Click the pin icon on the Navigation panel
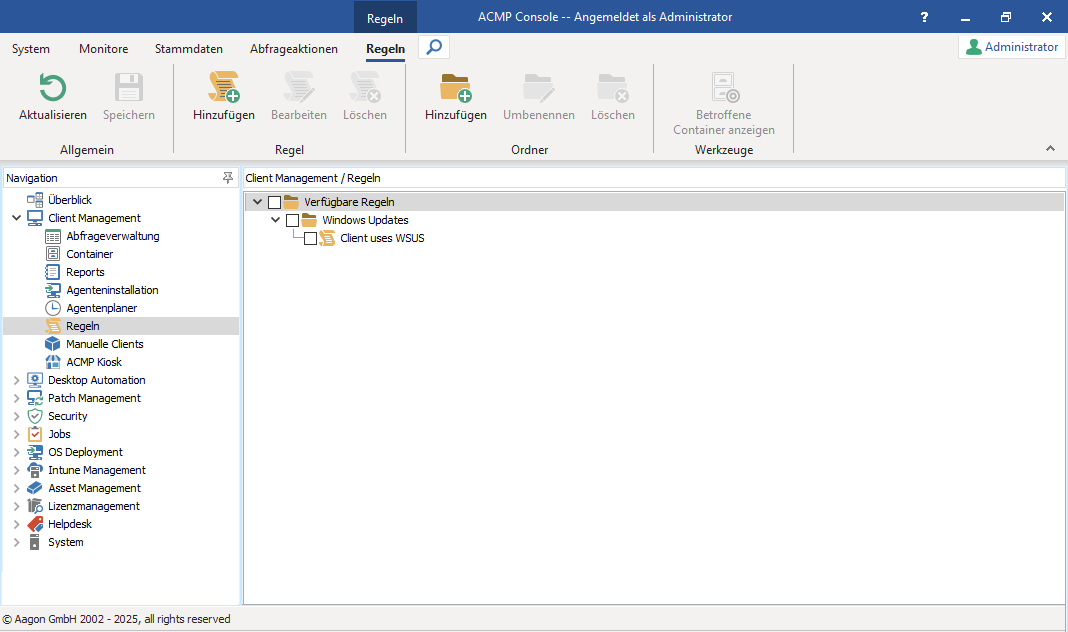 pyautogui.click(x=228, y=178)
